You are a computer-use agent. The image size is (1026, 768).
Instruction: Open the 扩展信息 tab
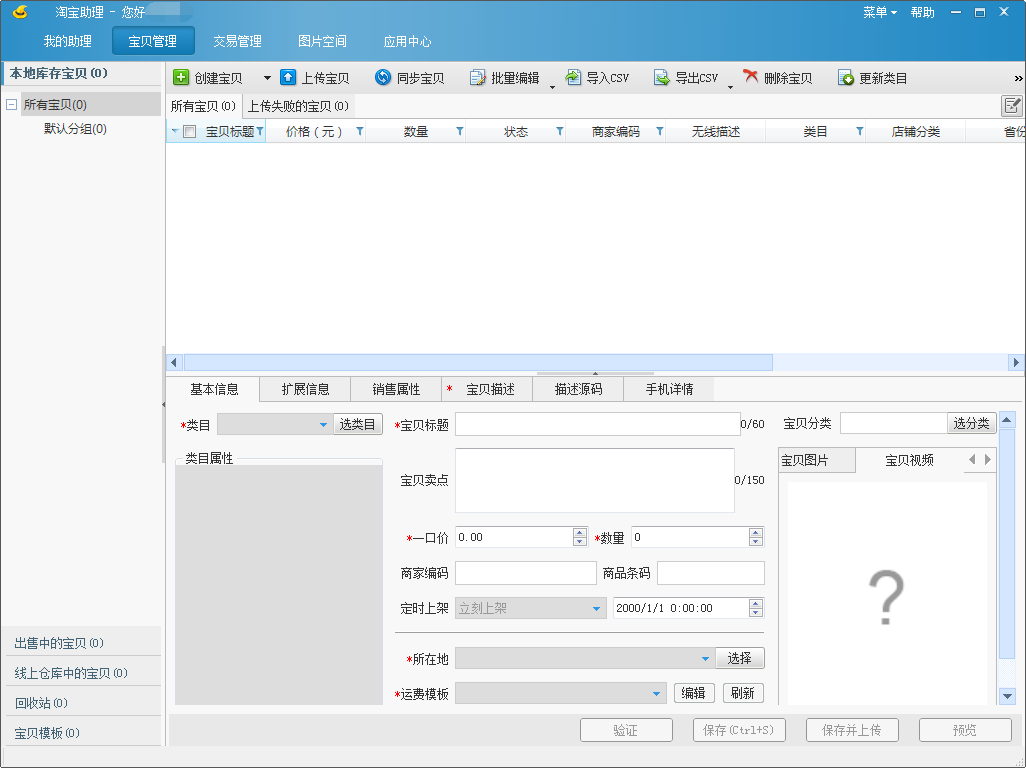click(305, 389)
